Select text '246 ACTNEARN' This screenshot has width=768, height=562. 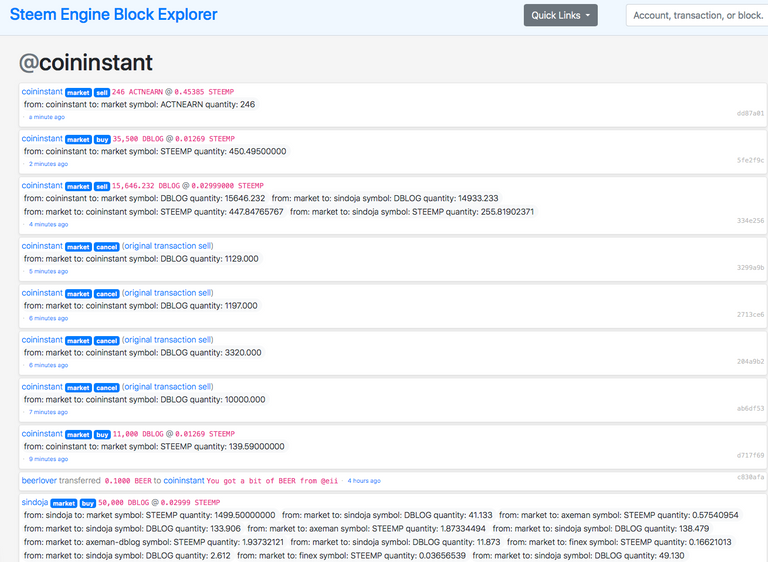click(138, 92)
